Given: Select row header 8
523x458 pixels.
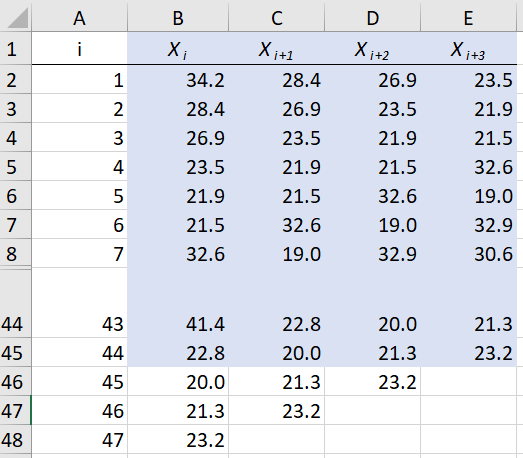Looking at the screenshot, I should (x=16, y=254).
